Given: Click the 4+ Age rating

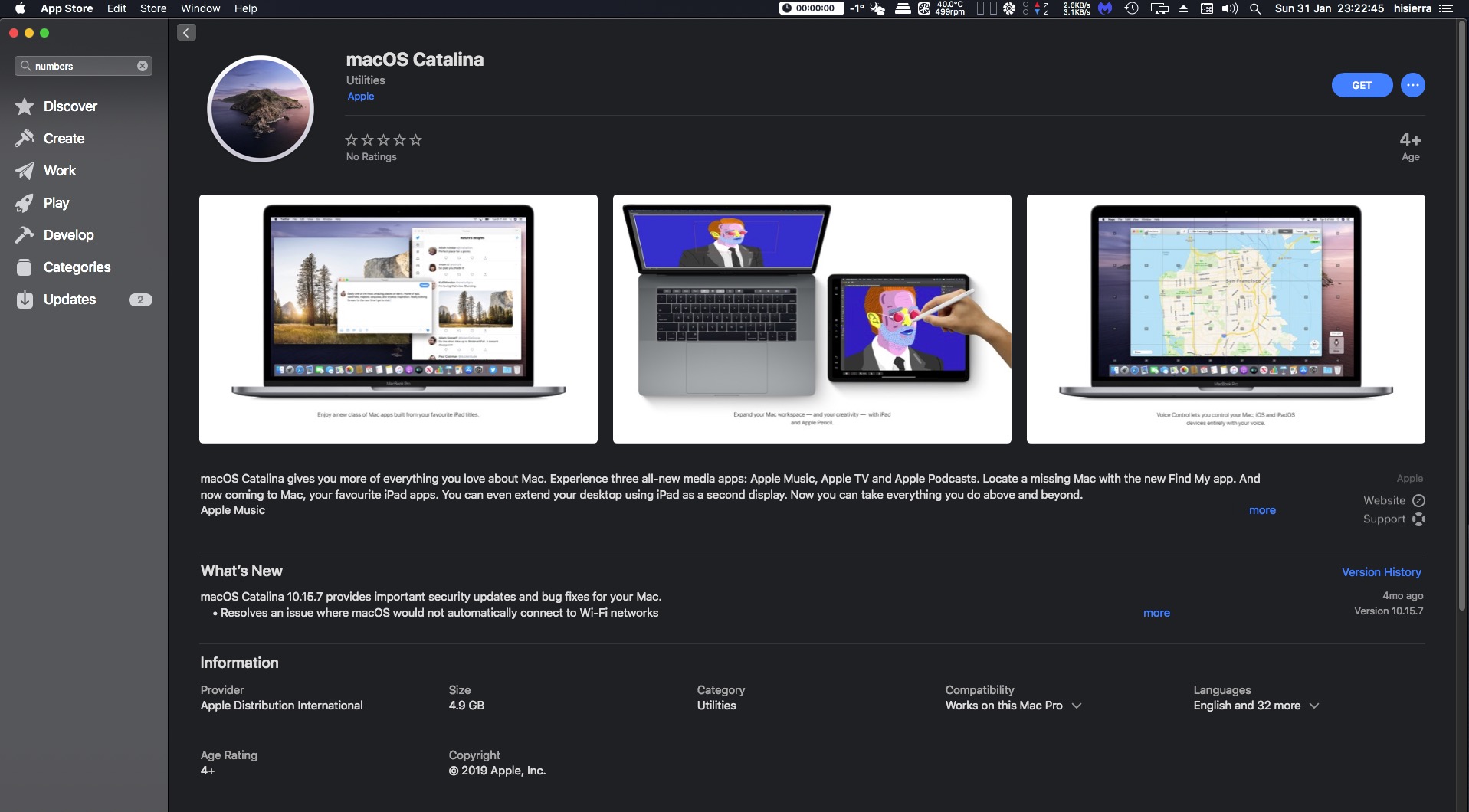Looking at the screenshot, I should coord(1410,146).
